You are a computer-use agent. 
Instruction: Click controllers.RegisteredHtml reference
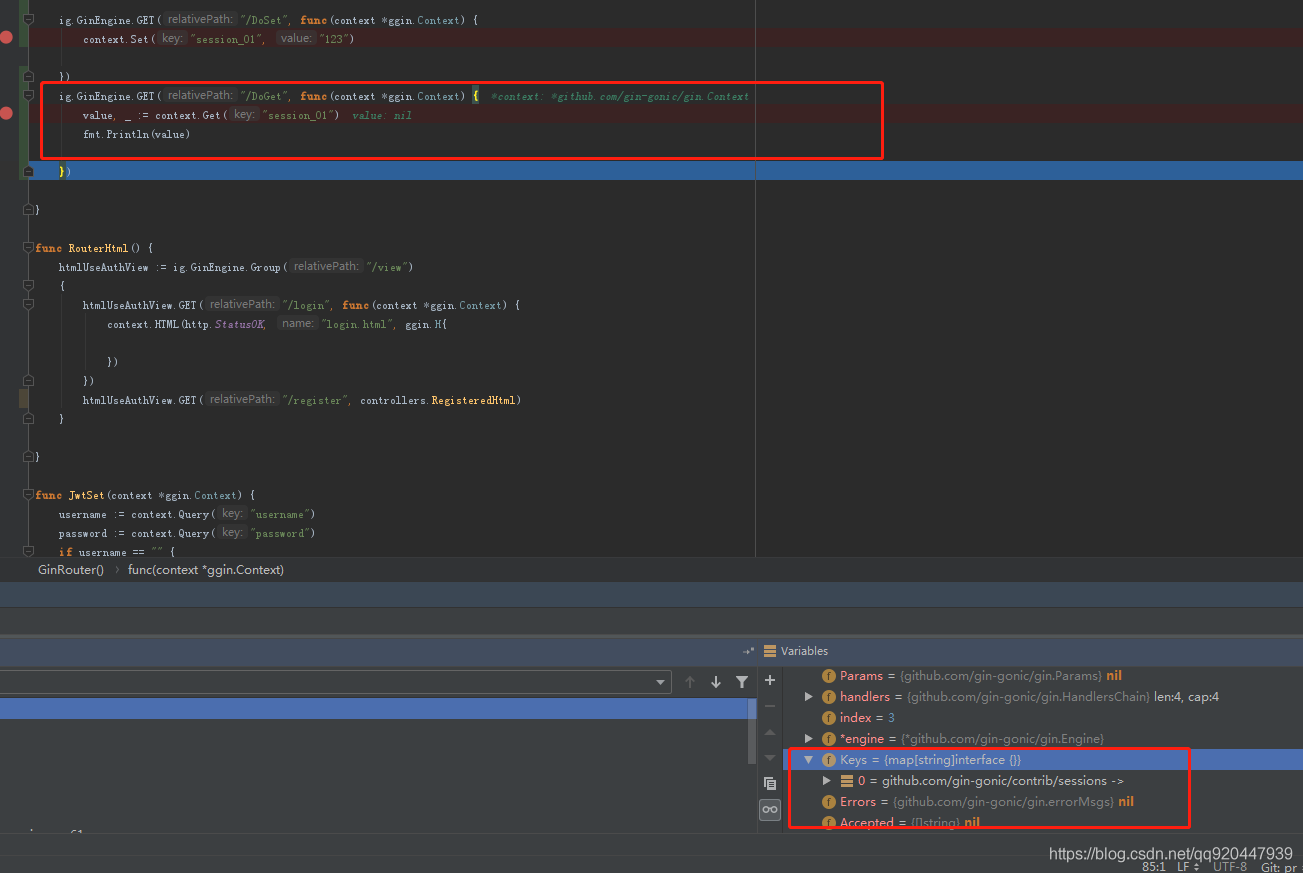tap(440, 400)
